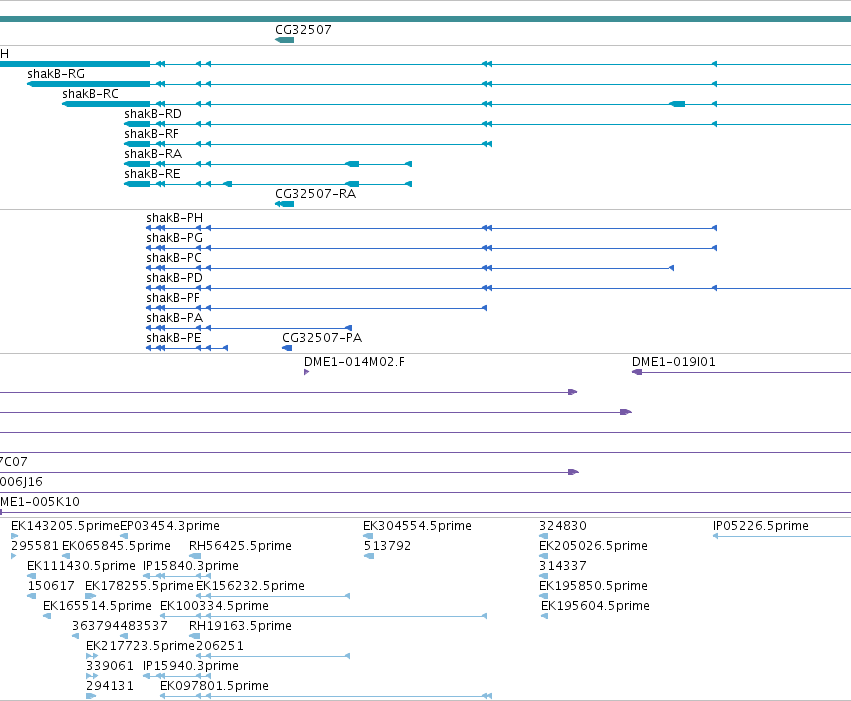This screenshot has width=851, height=701.
Task: Click the DME1-019I01 clone label
Action: pos(674,362)
